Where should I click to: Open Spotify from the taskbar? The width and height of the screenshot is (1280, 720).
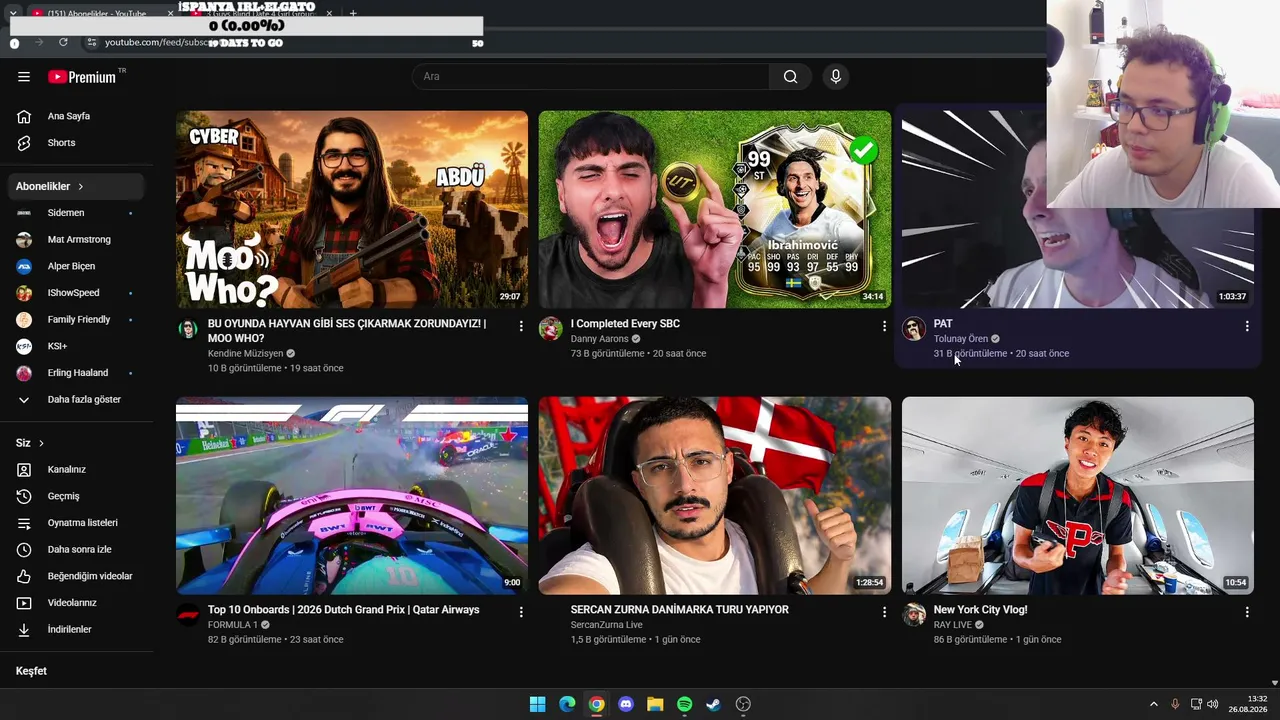684,704
